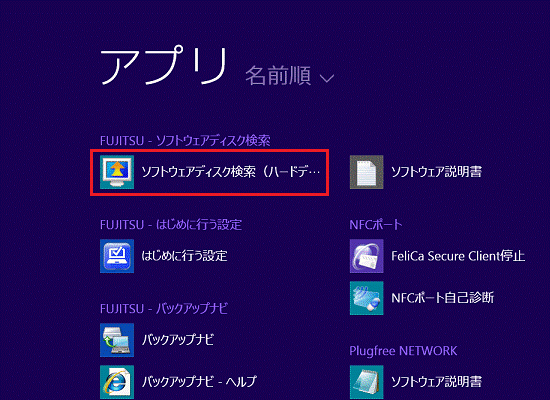This screenshot has width=550, height=400.
Task: Click the はじめに行う設定 app name
Action: (x=184, y=256)
